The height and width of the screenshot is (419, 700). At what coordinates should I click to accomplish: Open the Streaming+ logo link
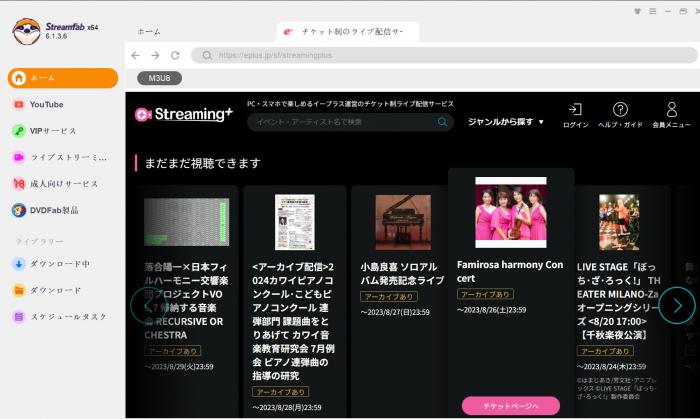coord(183,114)
